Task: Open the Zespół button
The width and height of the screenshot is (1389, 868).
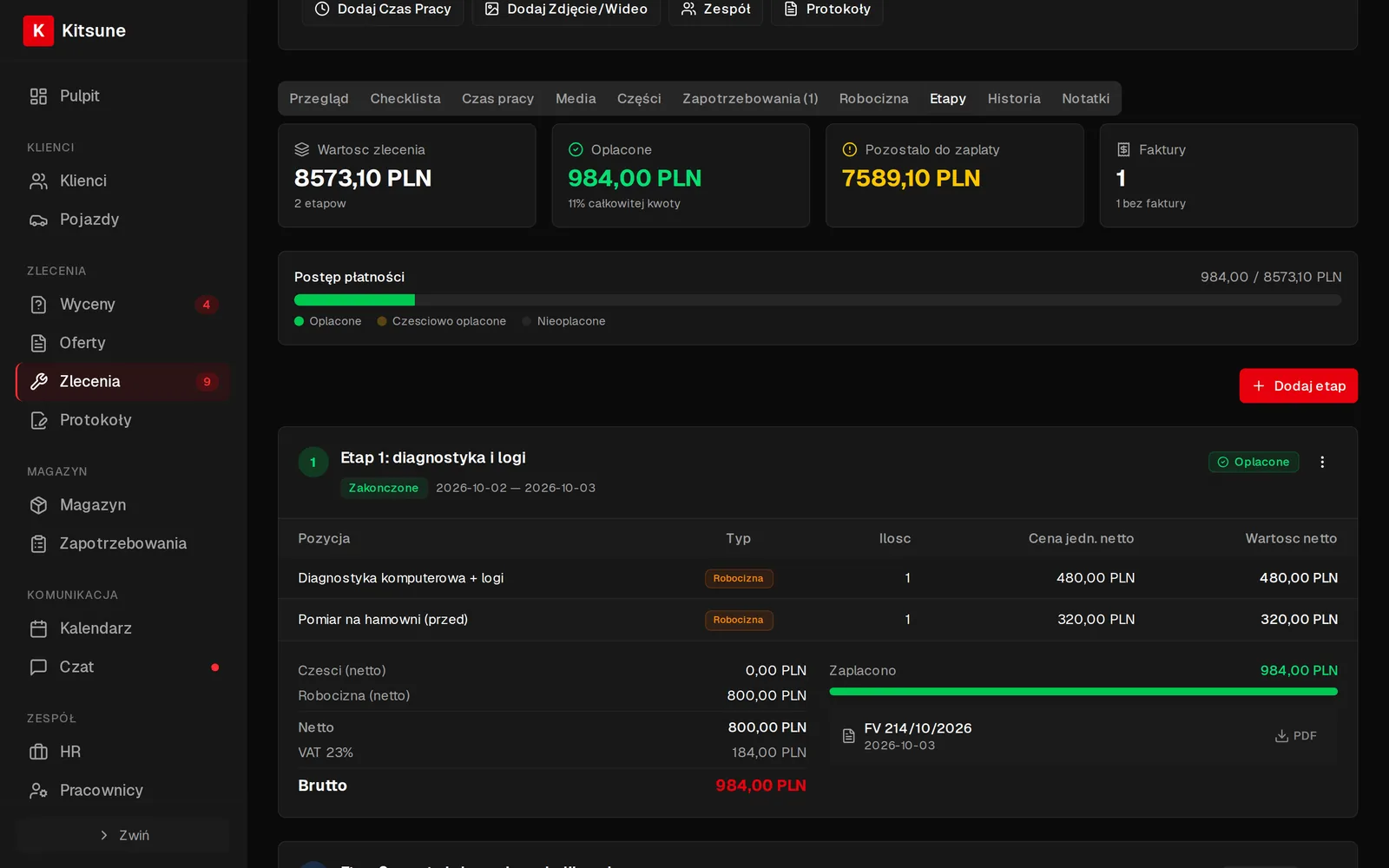Action: (715, 10)
